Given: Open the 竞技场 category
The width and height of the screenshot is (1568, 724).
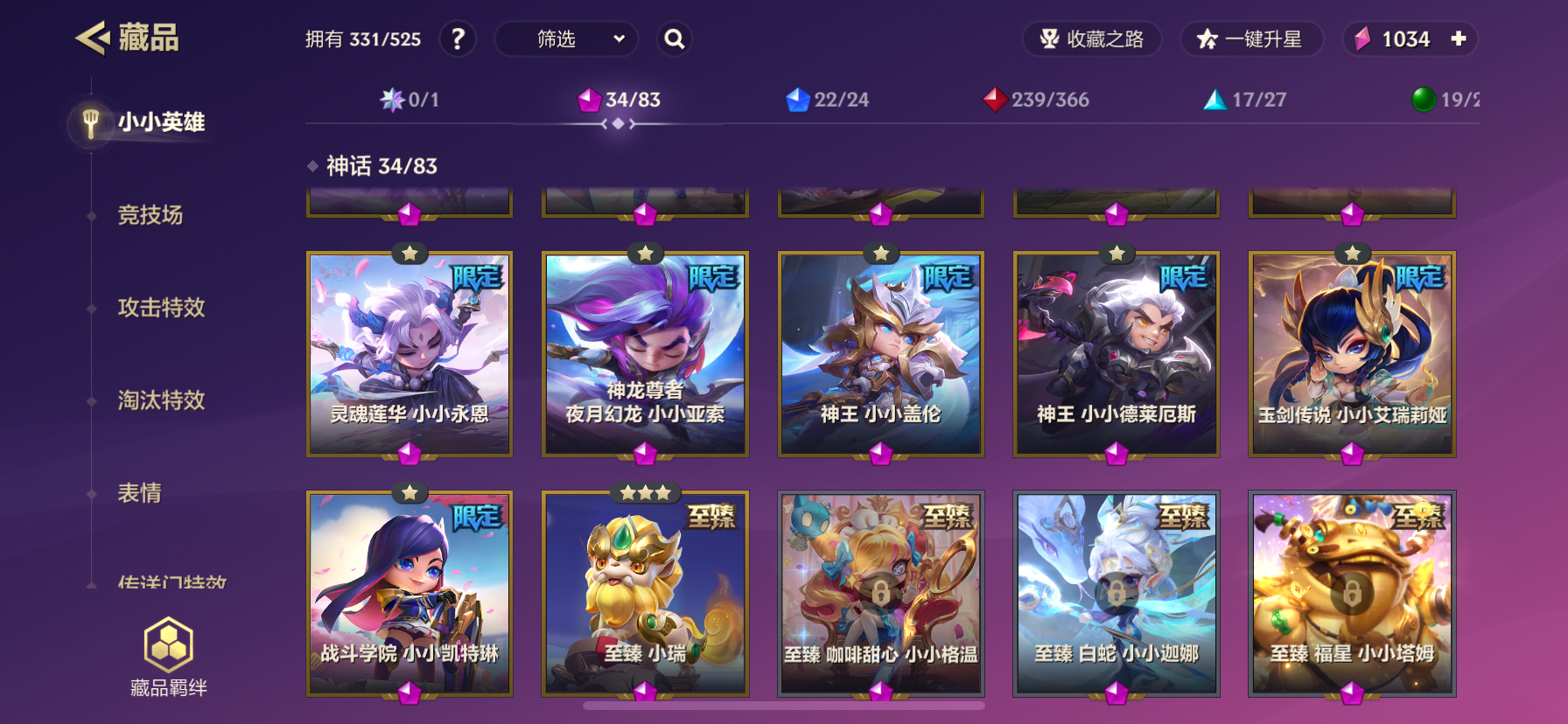Looking at the screenshot, I should pos(150,215).
